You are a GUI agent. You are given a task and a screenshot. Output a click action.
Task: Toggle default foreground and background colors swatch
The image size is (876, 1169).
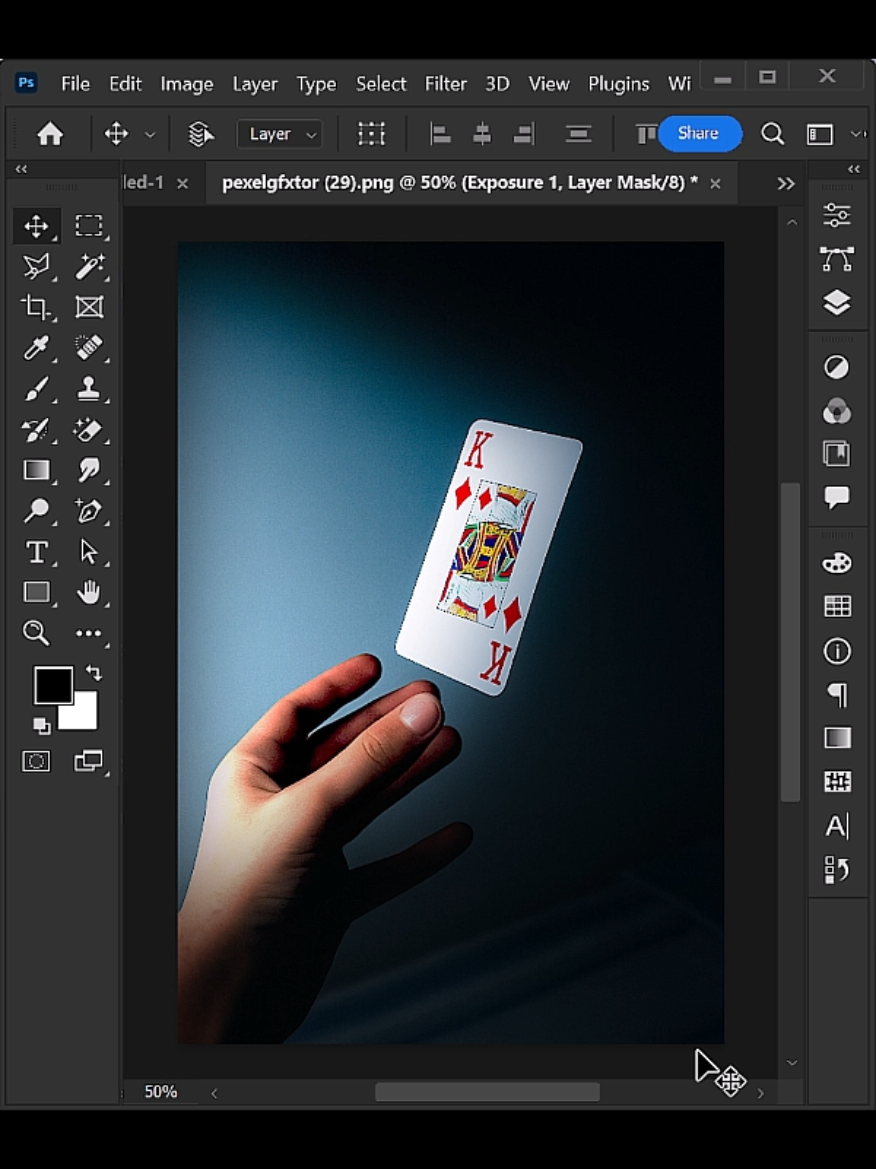click(x=41, y=727)
